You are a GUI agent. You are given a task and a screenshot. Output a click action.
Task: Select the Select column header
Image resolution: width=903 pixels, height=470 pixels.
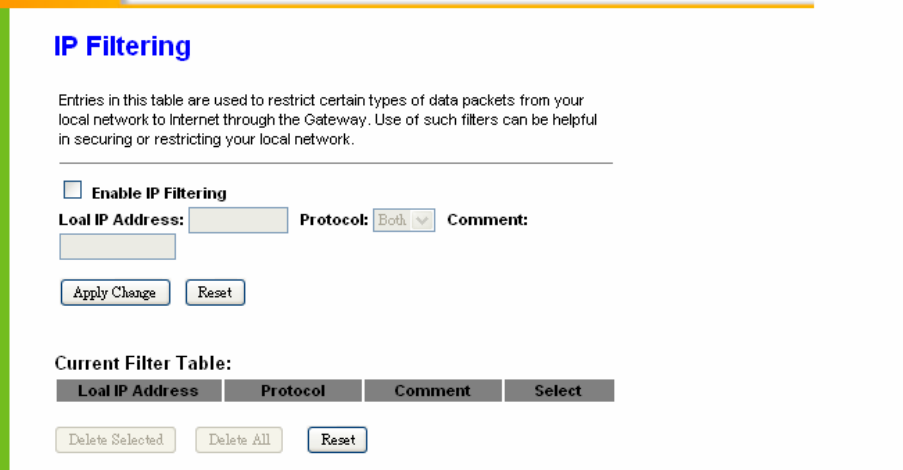[x=559, y=391]
